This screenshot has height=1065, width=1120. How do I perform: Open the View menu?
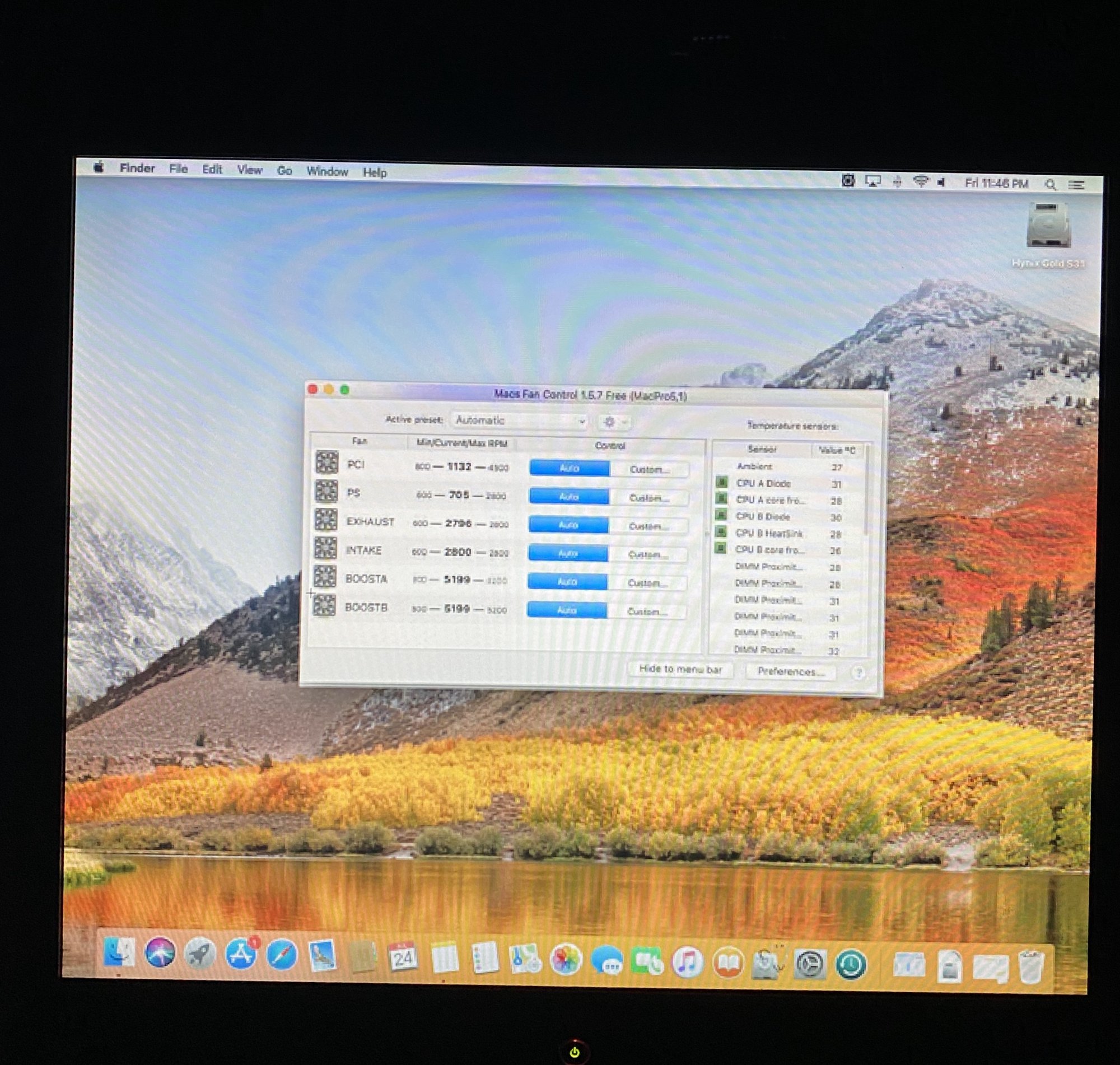point(249,170)
